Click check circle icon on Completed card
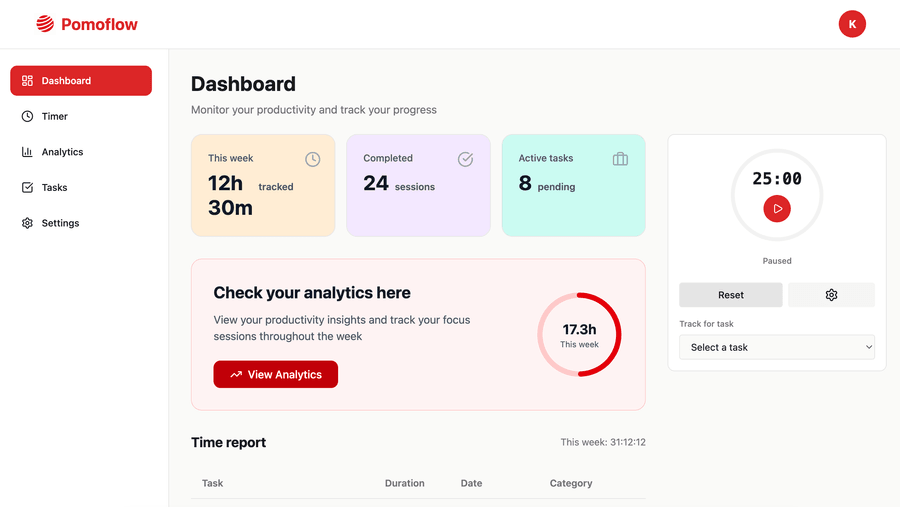 click(x=465, y=159)
